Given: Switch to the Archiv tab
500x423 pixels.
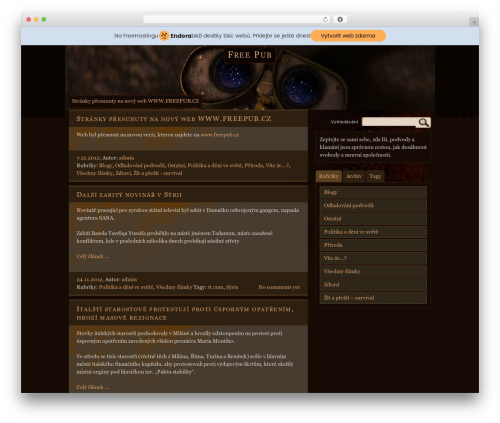Looking at the screenshot, I should 354,176.
